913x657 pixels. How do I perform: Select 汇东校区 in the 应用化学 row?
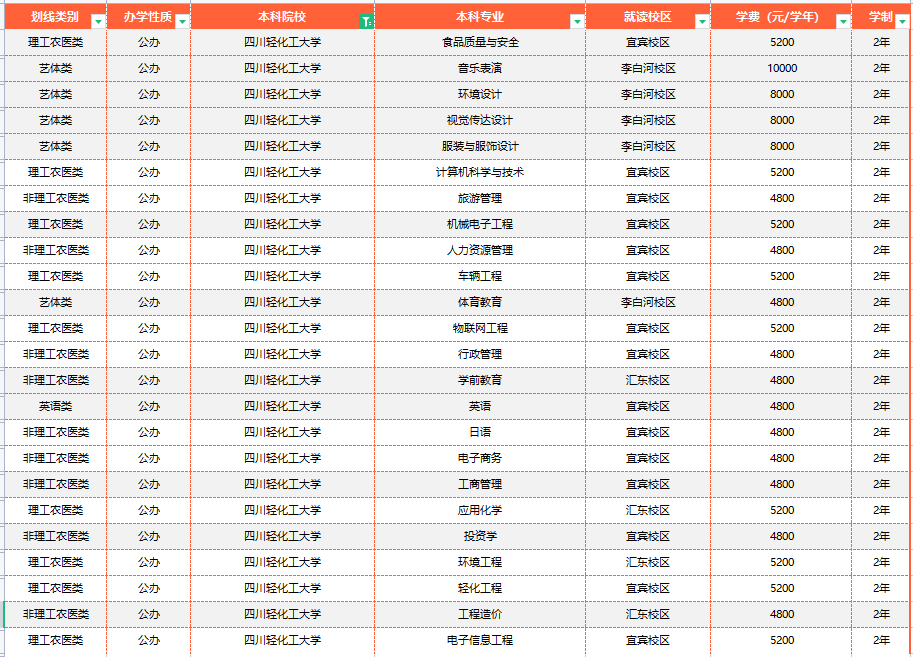(648, 510)
